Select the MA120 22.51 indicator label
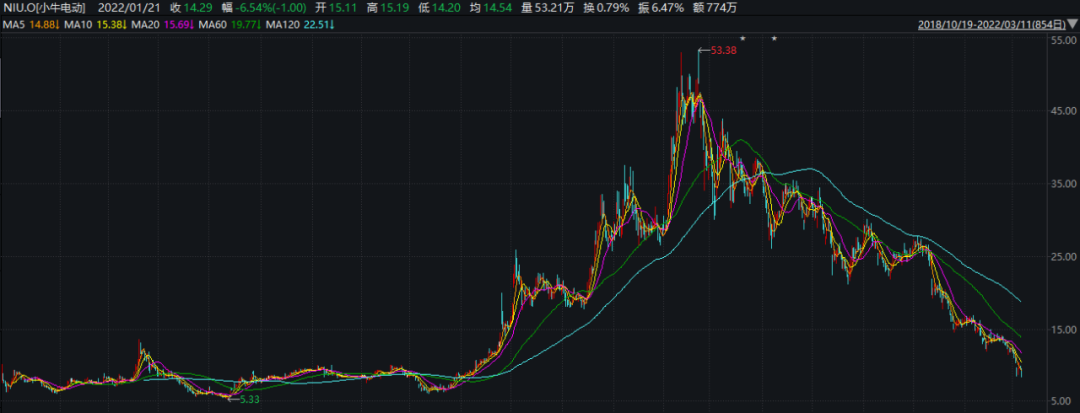 (302, 25)
